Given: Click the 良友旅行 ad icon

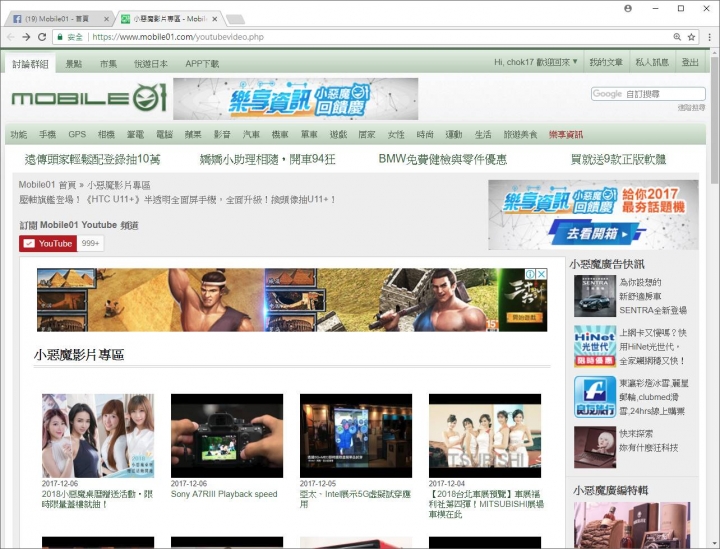Looking at the screenshot, I should click(x=595, y=397).
